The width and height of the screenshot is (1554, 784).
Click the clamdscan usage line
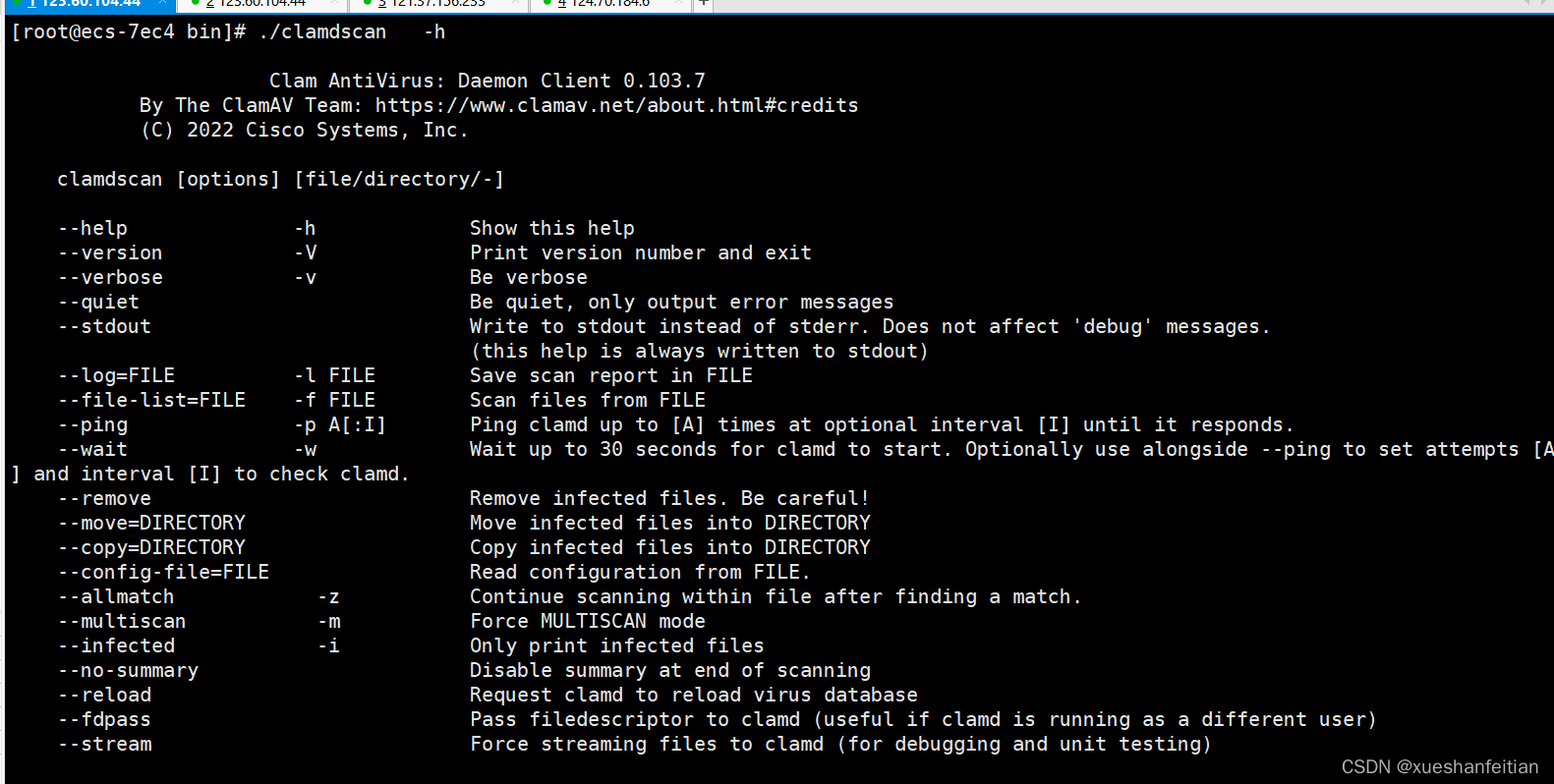[279, 178]
